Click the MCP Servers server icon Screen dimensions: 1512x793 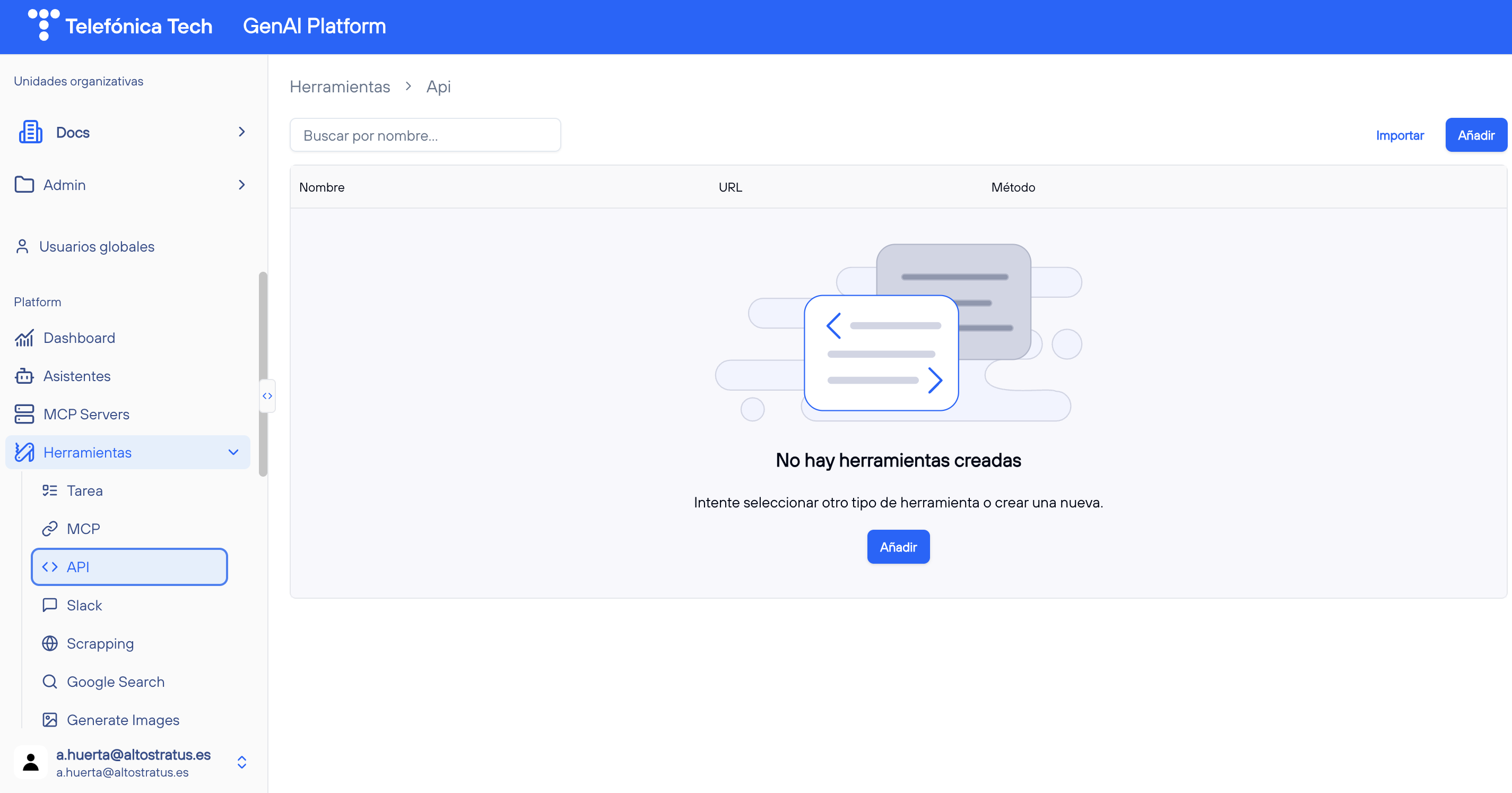pyautogui.click(x=24, y=414)
